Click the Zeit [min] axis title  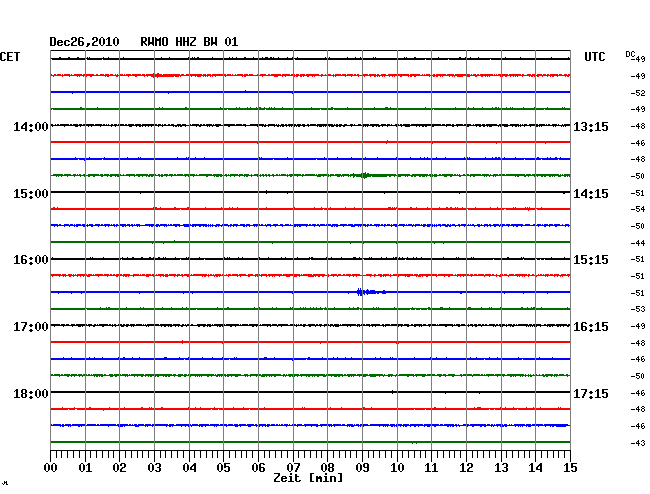(308, 478)
